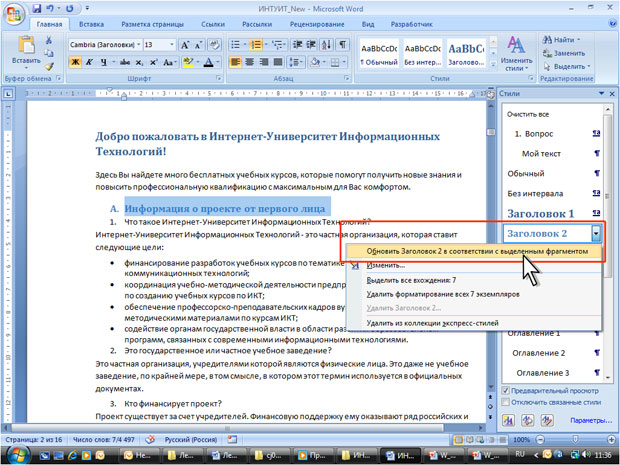The width and height of the screenshot is (620, 465).
Task: Click the Grow Font icon
Action: pyautogui.click(x=185, y=45)
